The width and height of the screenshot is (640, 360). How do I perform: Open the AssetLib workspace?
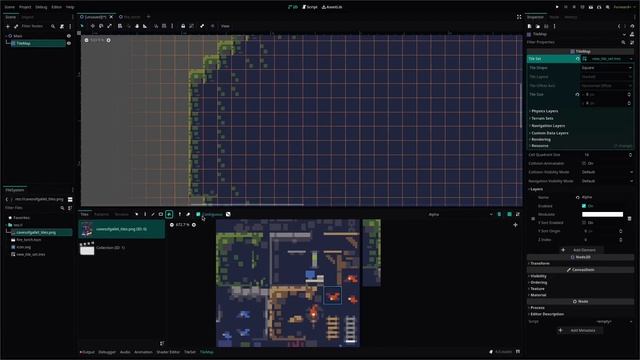[x=332, y=7]
